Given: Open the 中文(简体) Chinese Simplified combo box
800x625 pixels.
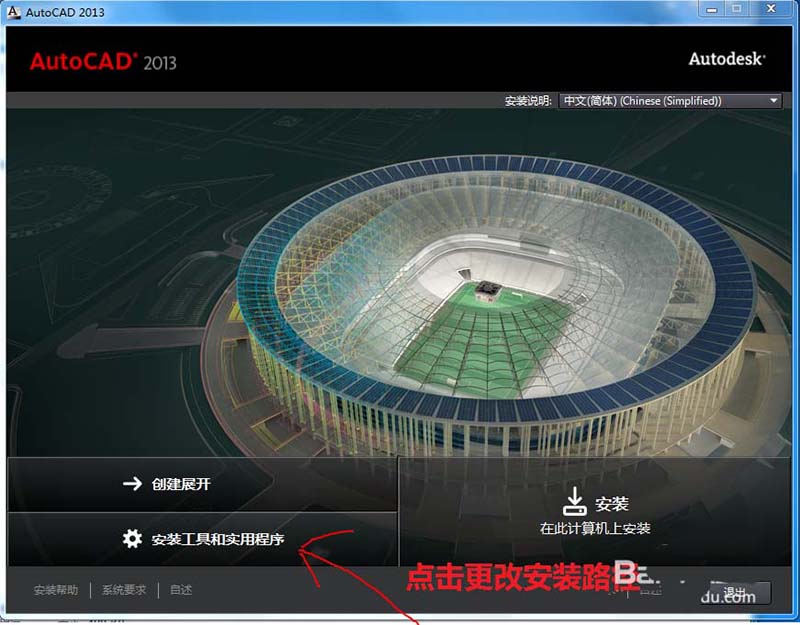Looking at the screenshot, I should point(670,101).
